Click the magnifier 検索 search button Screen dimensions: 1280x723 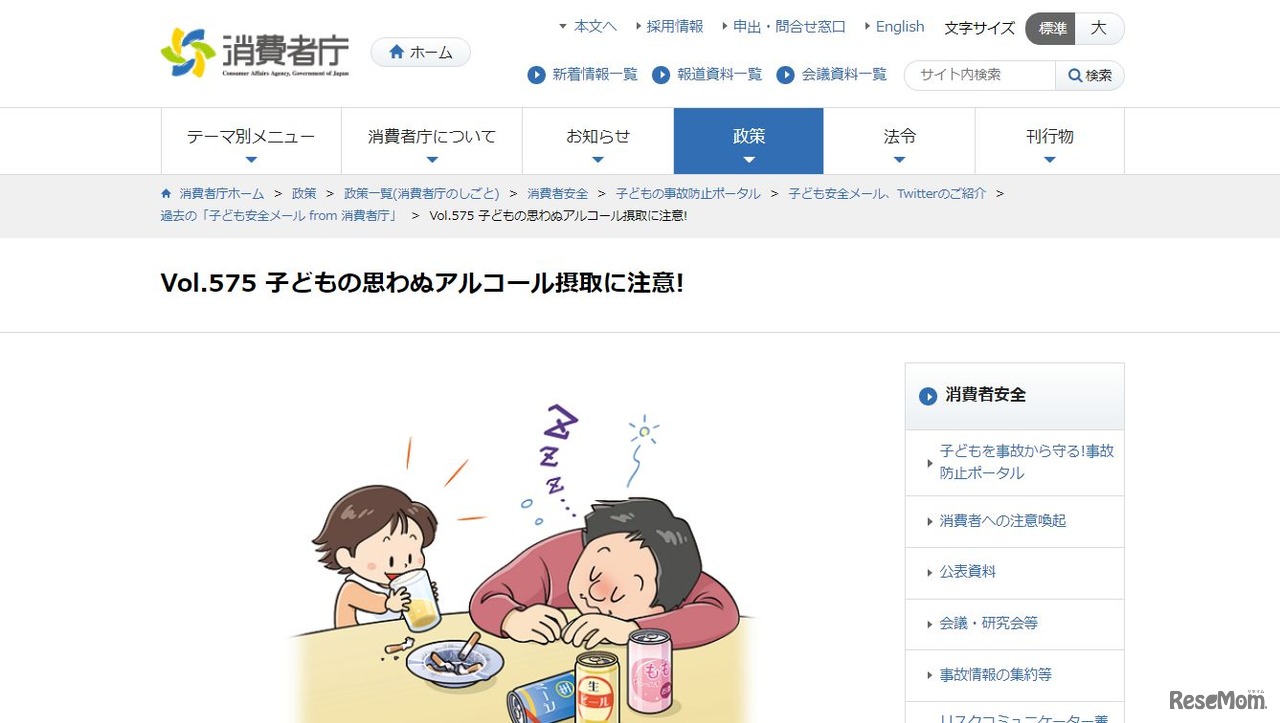(1090, 75)
